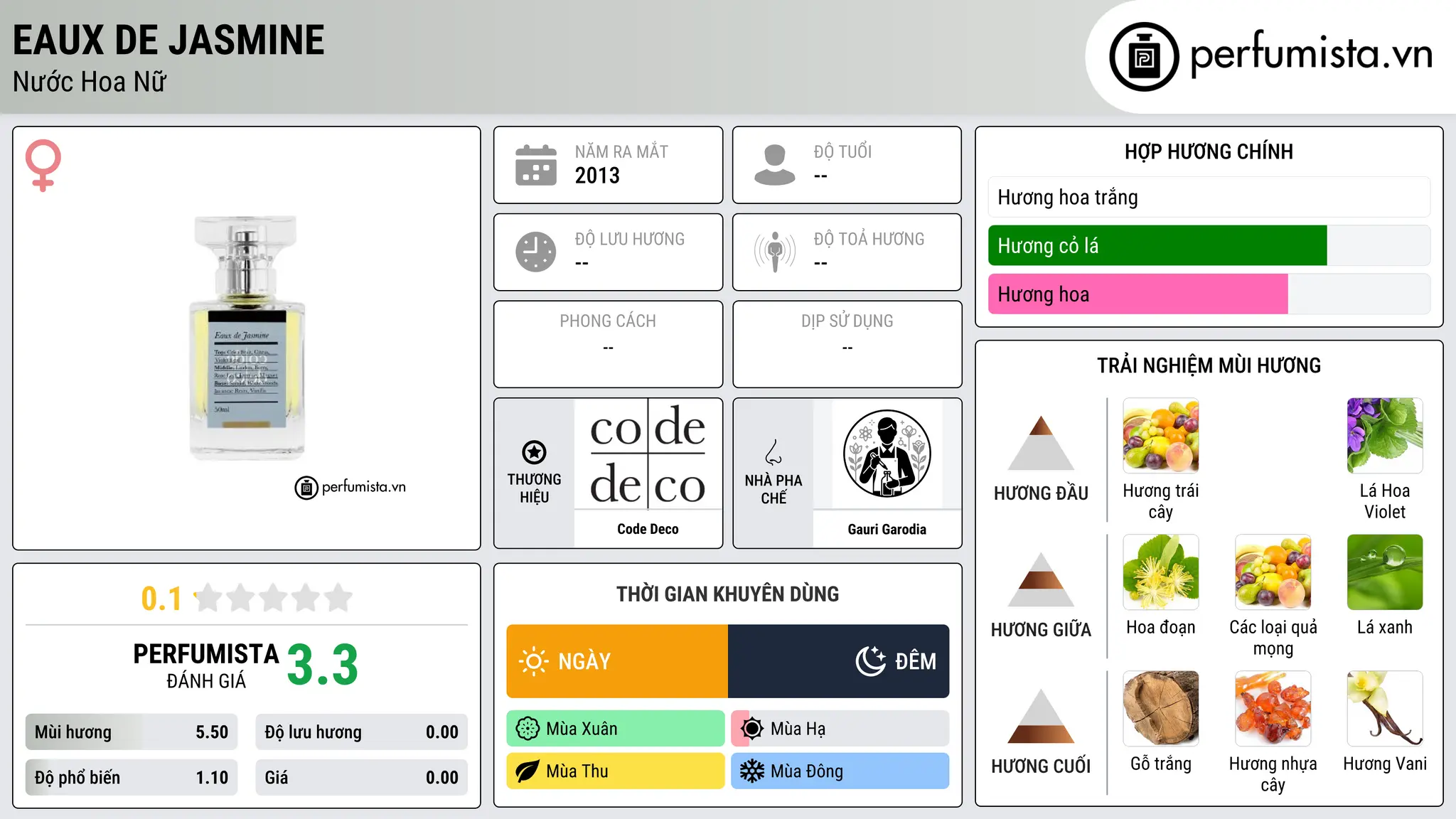
Task: Click the Giá 0.00 score bar
Action: (x=362, y=778)
